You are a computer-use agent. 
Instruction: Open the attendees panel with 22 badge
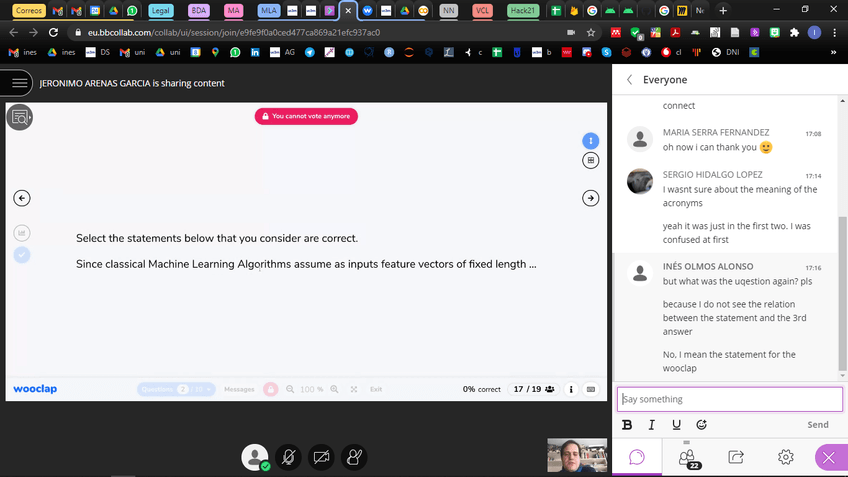coord(687,457)
